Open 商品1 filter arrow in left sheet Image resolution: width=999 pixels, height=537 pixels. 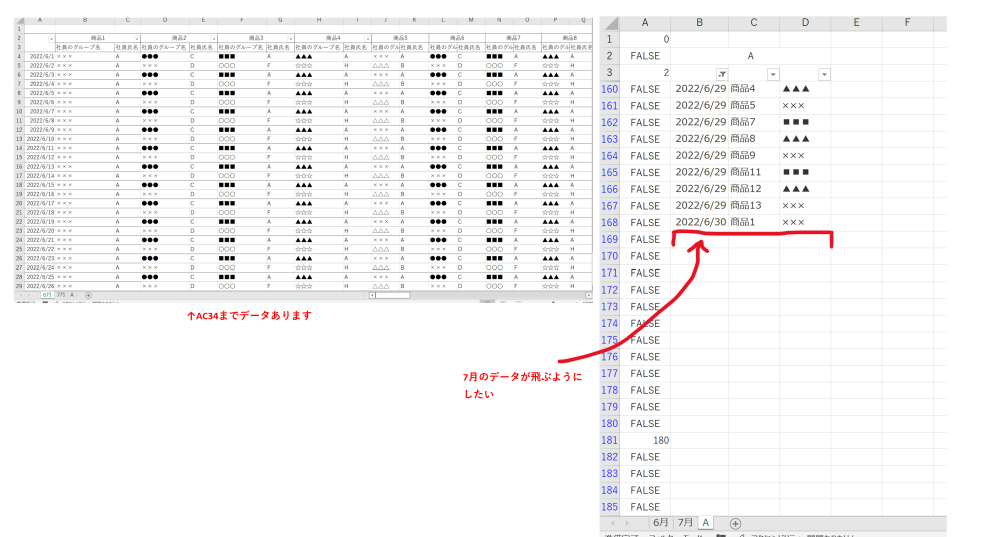[139, 38]
